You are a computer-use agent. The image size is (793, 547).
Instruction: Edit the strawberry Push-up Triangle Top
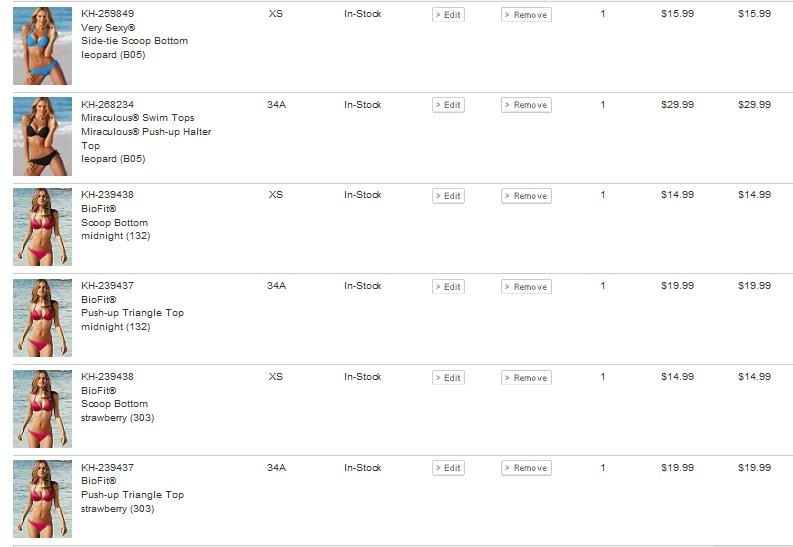[x=448, y=468]
